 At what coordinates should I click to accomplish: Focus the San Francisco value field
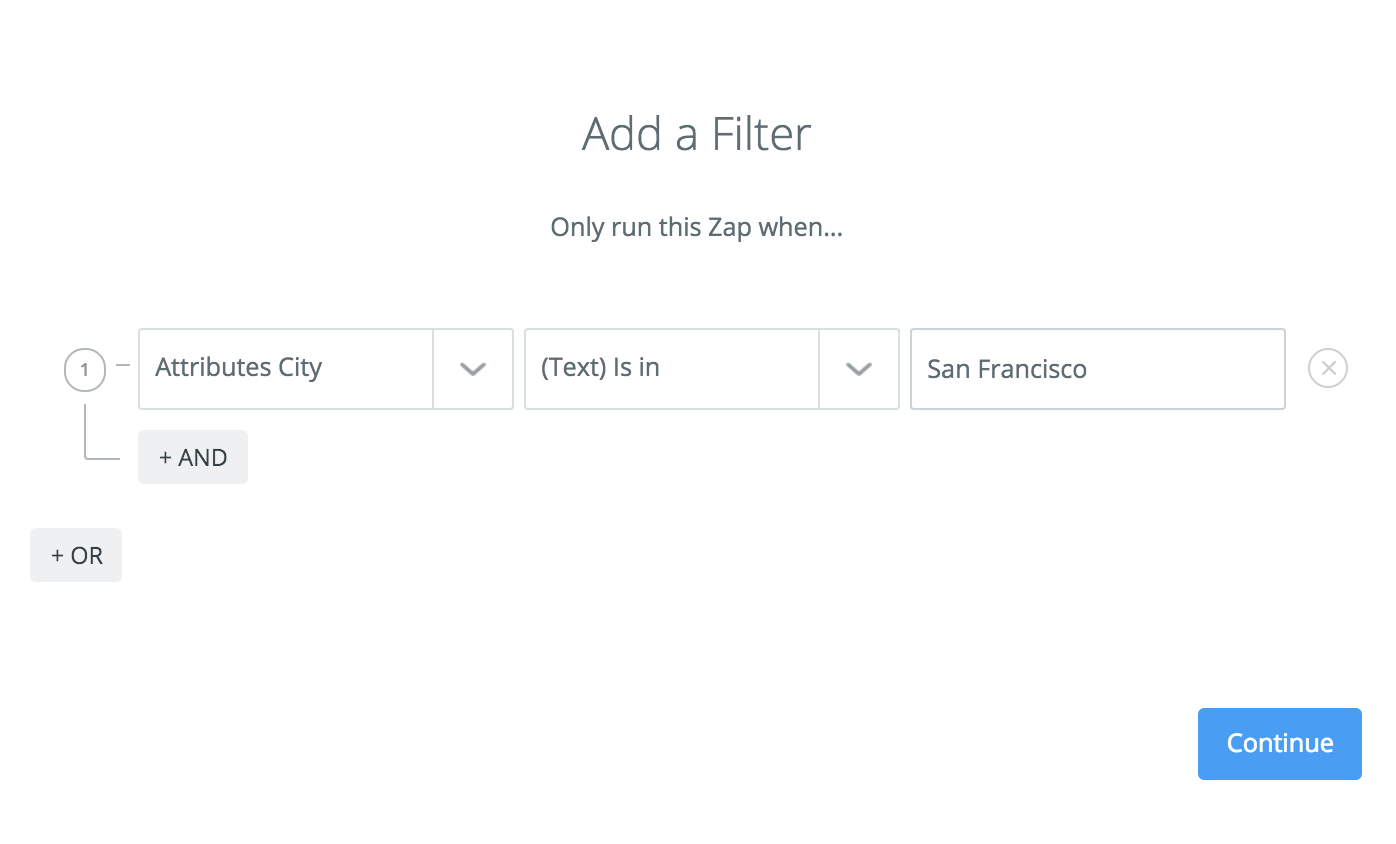pyautogui.click(x=1098, y=369)
